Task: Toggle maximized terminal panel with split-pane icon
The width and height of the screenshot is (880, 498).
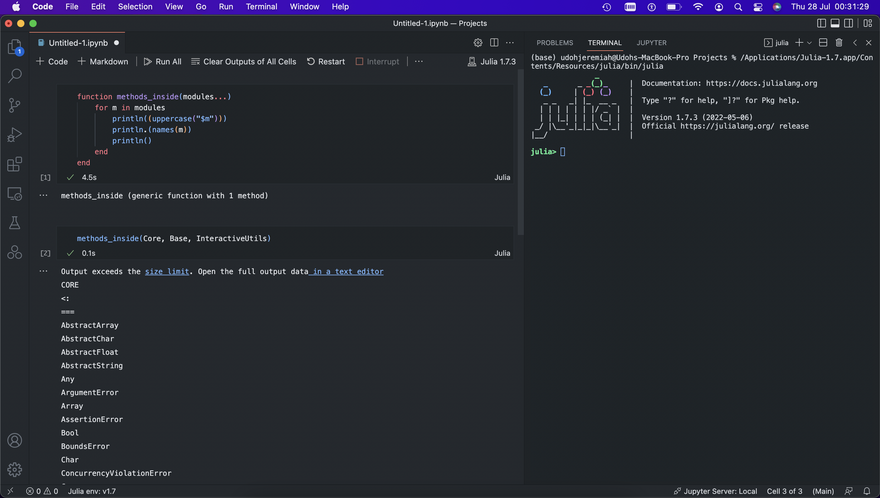Action: pyautogui.click(x=823, y=43)
